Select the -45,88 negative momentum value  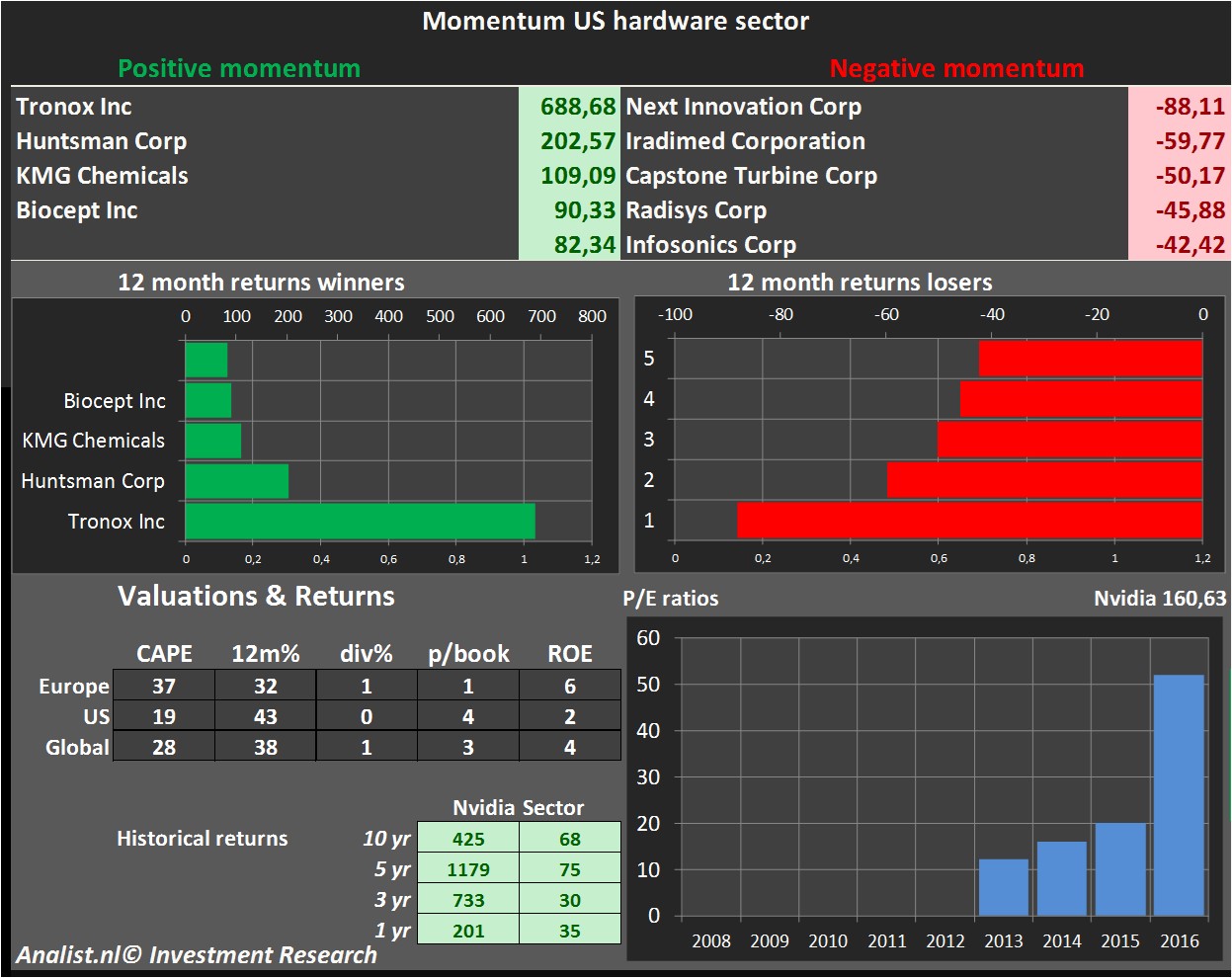click(1191, 210)
